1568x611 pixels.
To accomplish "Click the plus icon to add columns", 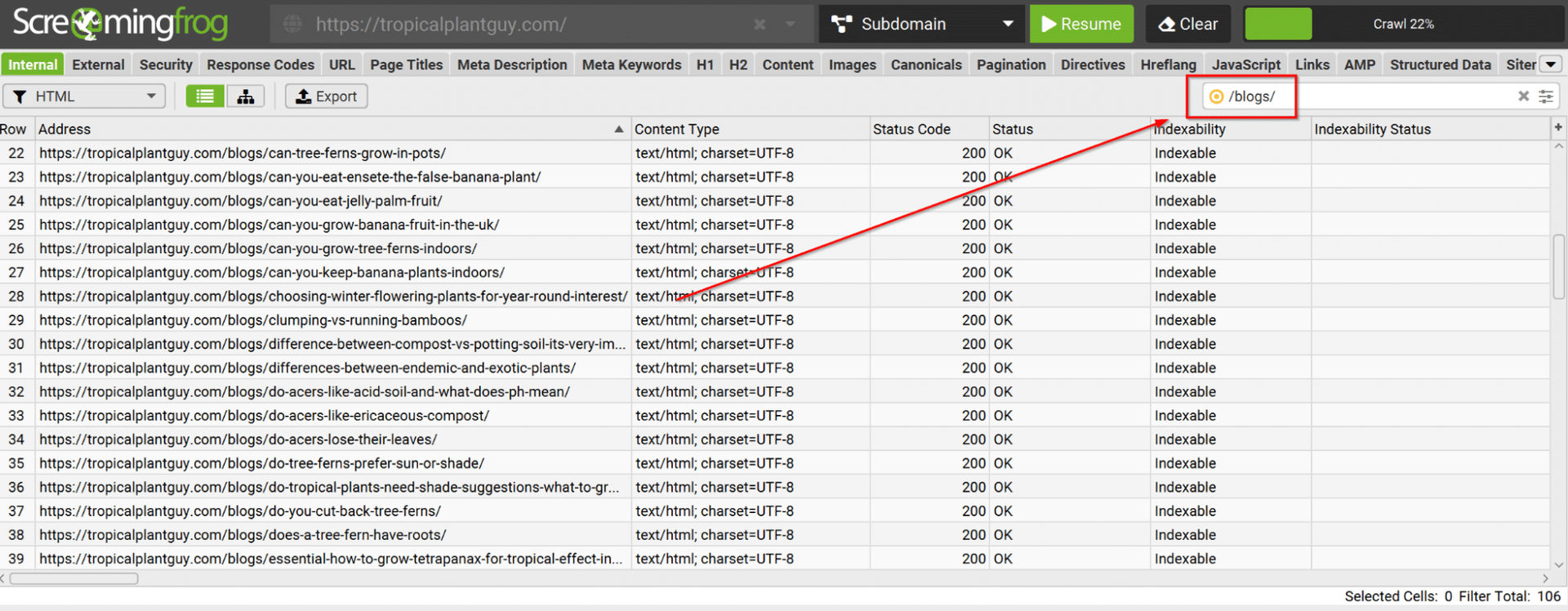I will [x=1558, y=127].
